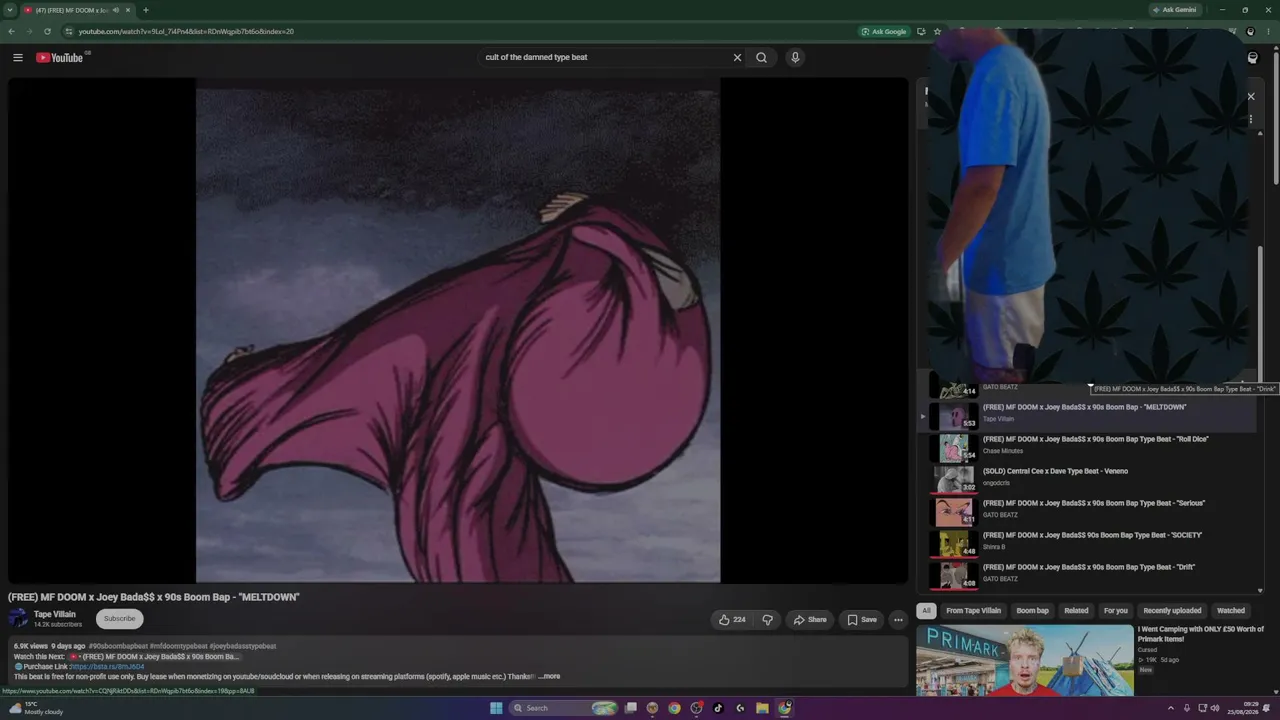Image resolution: width=1280 pixels, height=720 pixels.
Task: Open the playlist options three-dot menu
Action: (x=1250, y=120)
